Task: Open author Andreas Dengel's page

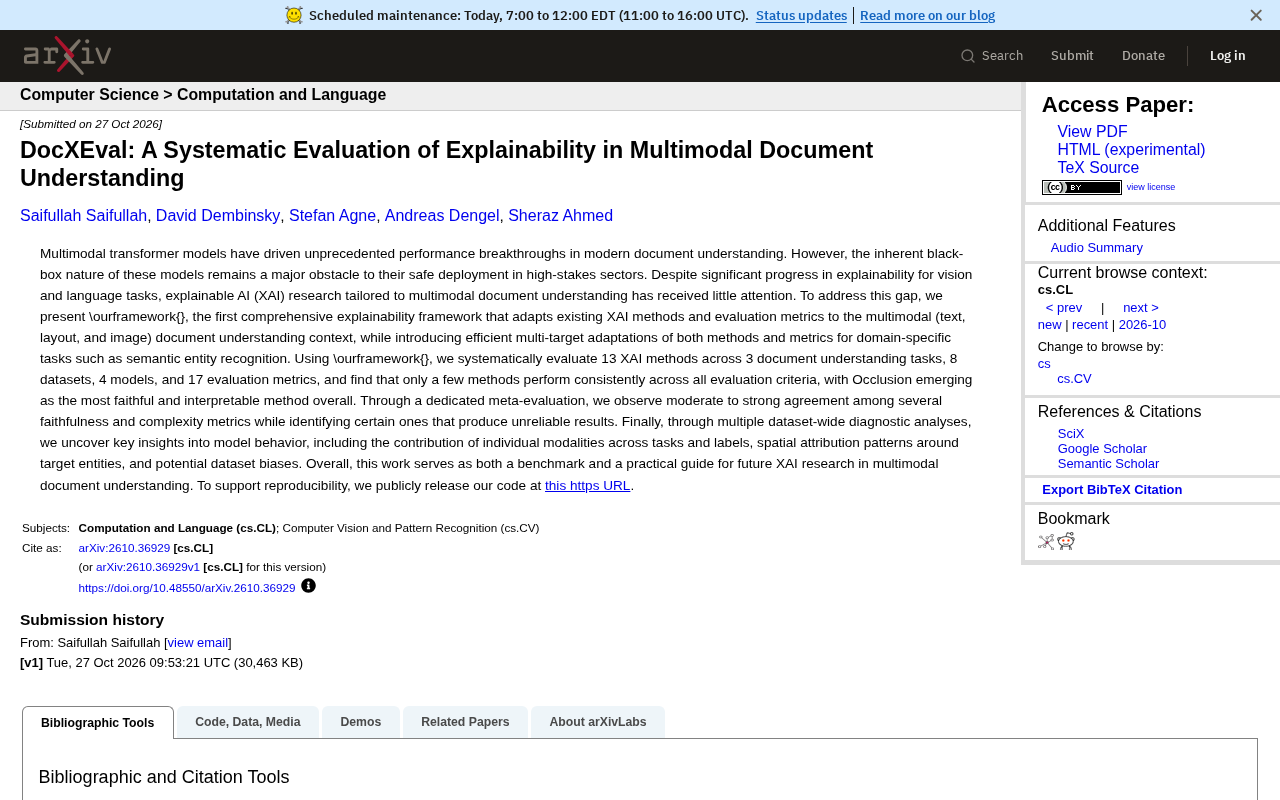Action: [442, 216]
